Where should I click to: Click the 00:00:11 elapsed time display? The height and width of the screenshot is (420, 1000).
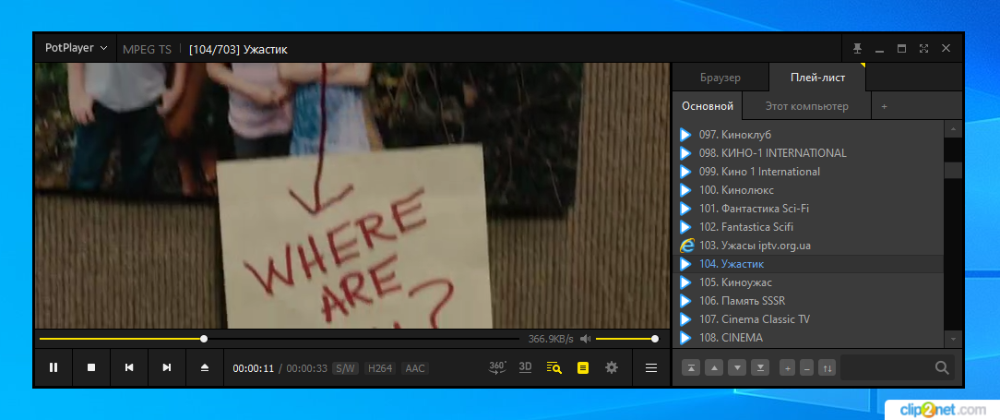(253, 368)
